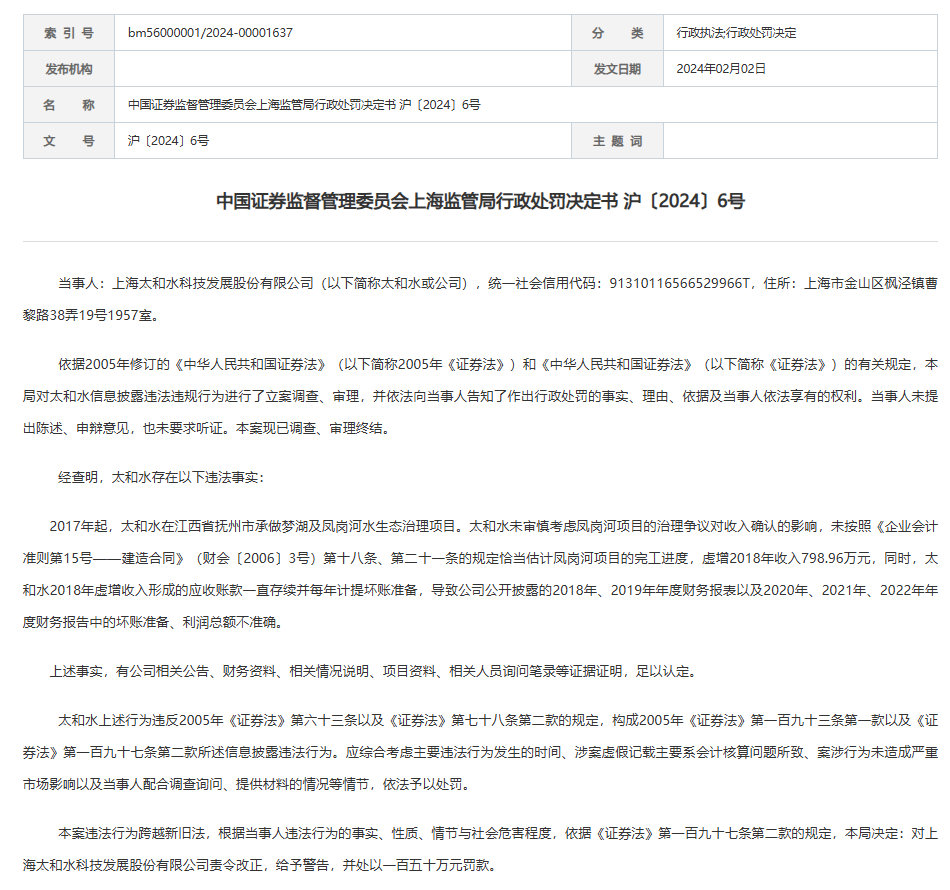Click the 发文日期 label cell
Screen dimensions: 950x890
click(x=617, y=69)
